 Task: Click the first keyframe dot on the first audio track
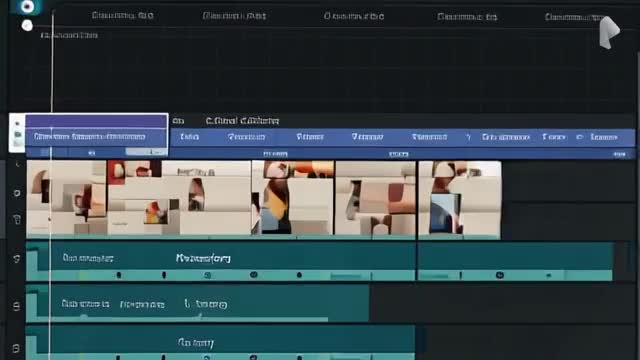pos(119,275)
